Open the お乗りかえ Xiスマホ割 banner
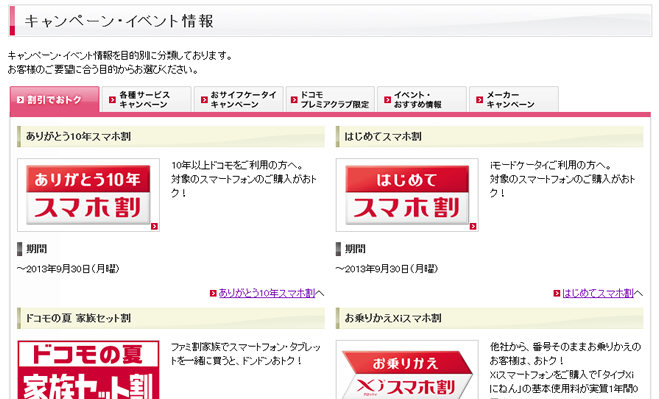Screen dimensions: 659x399 [x=407, y=370]
